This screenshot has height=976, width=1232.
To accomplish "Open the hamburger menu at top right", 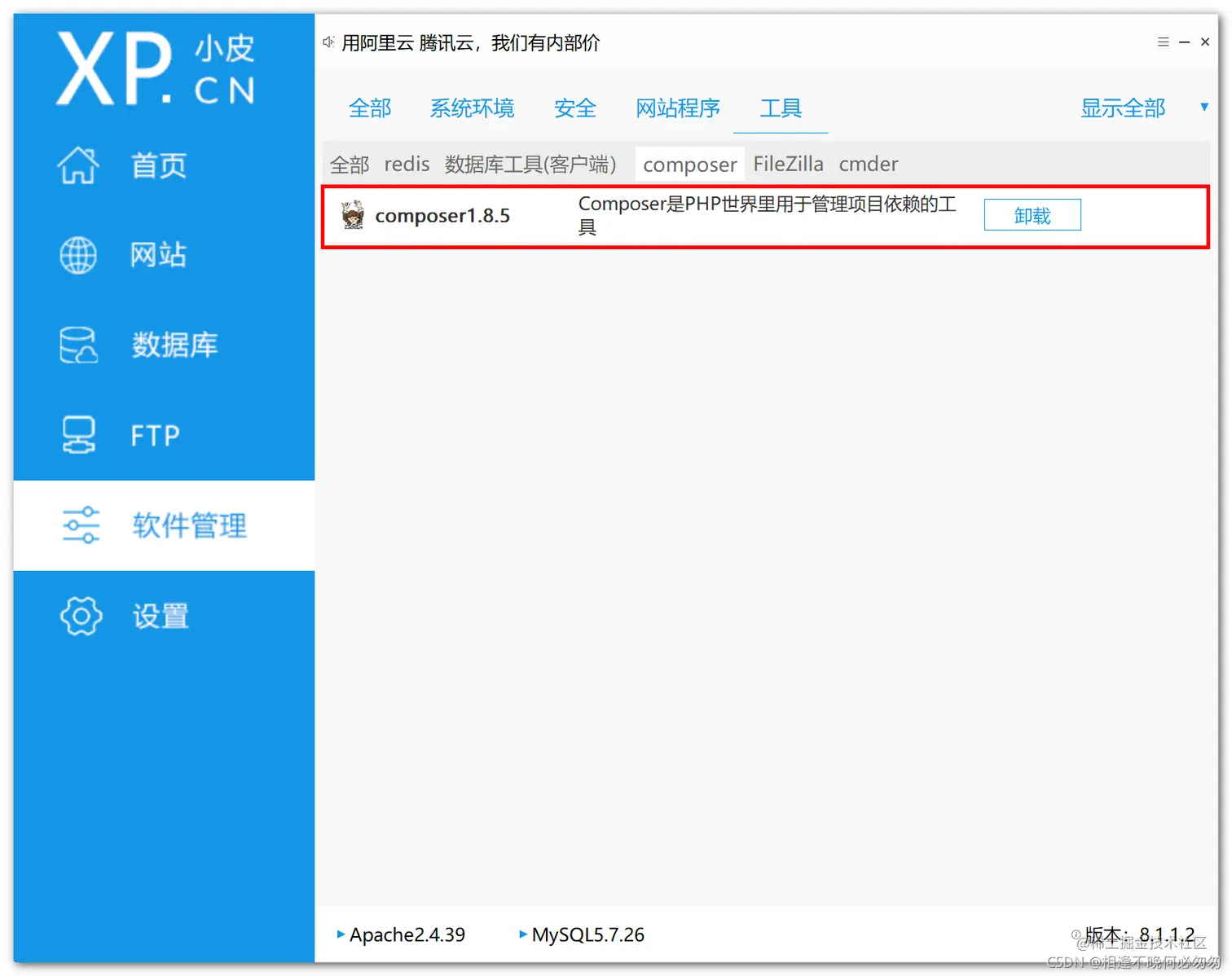I will click(x=1163, y=42).
